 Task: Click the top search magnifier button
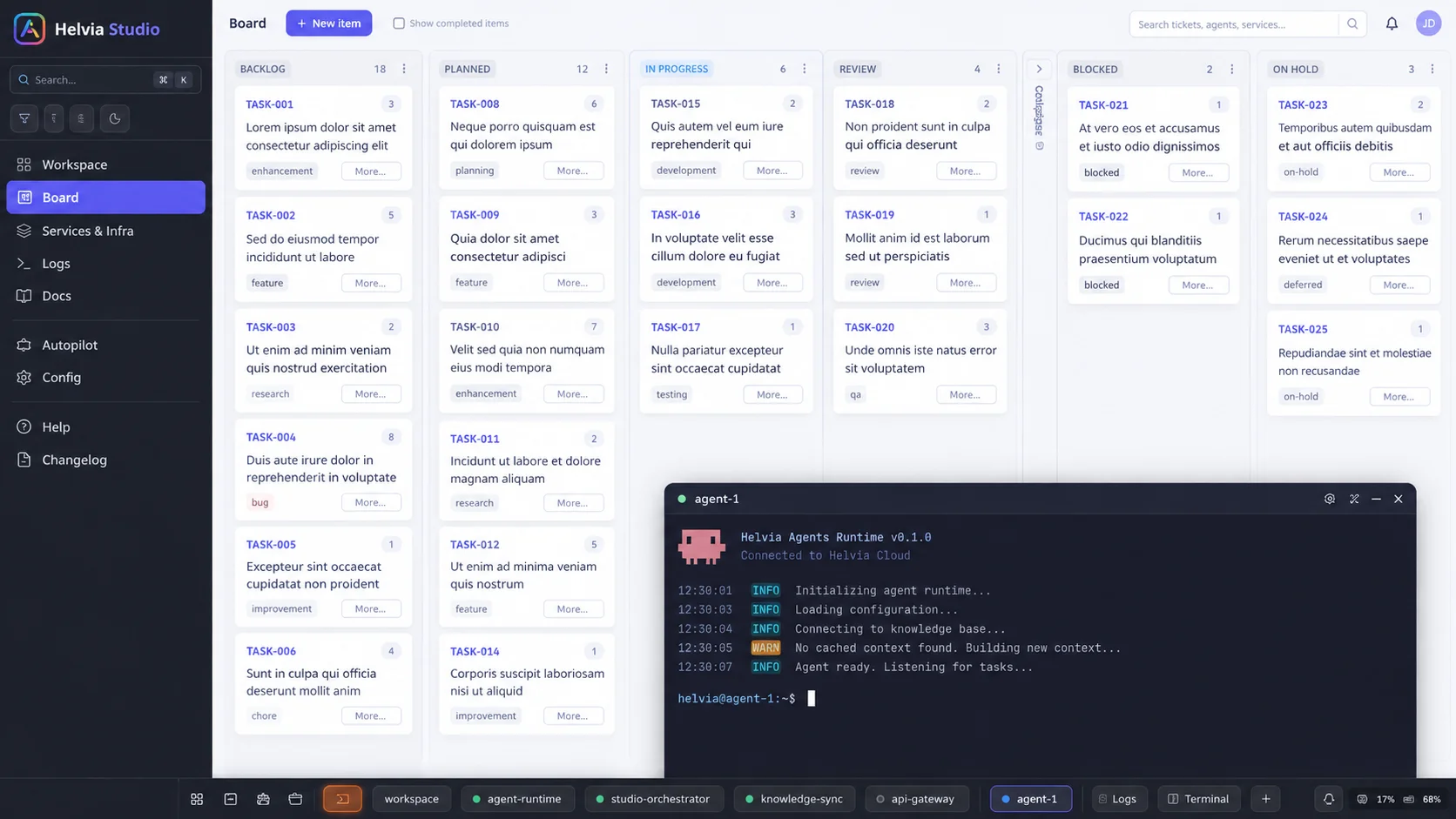(x=1352, y=23)
